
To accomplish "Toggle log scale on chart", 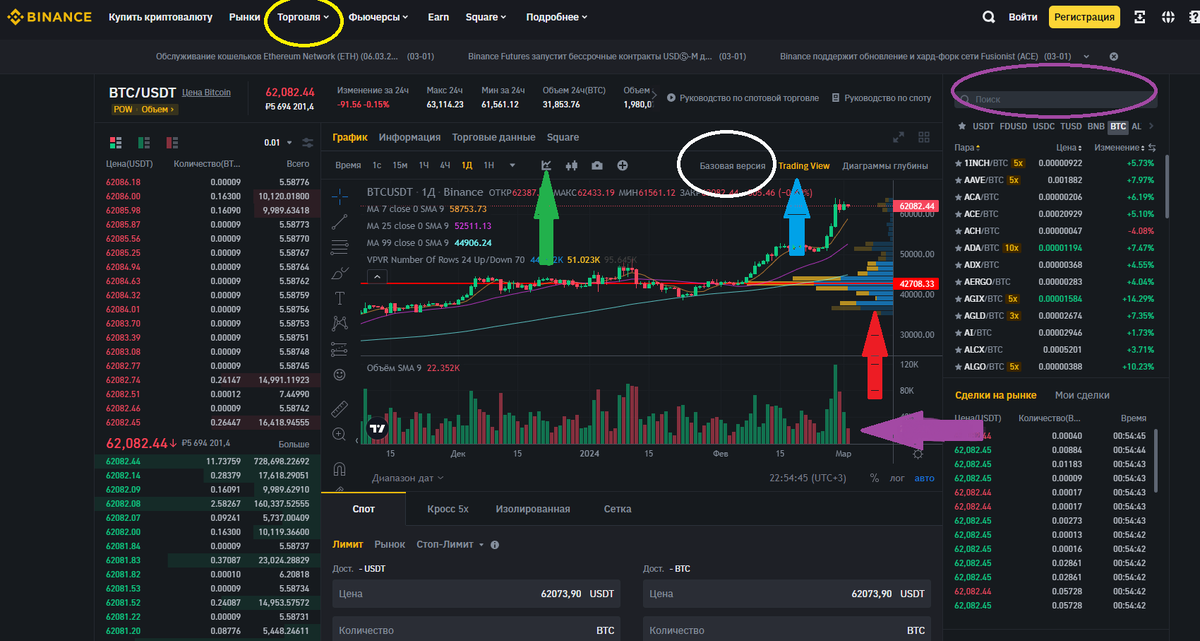I will (x=897, y=478).
